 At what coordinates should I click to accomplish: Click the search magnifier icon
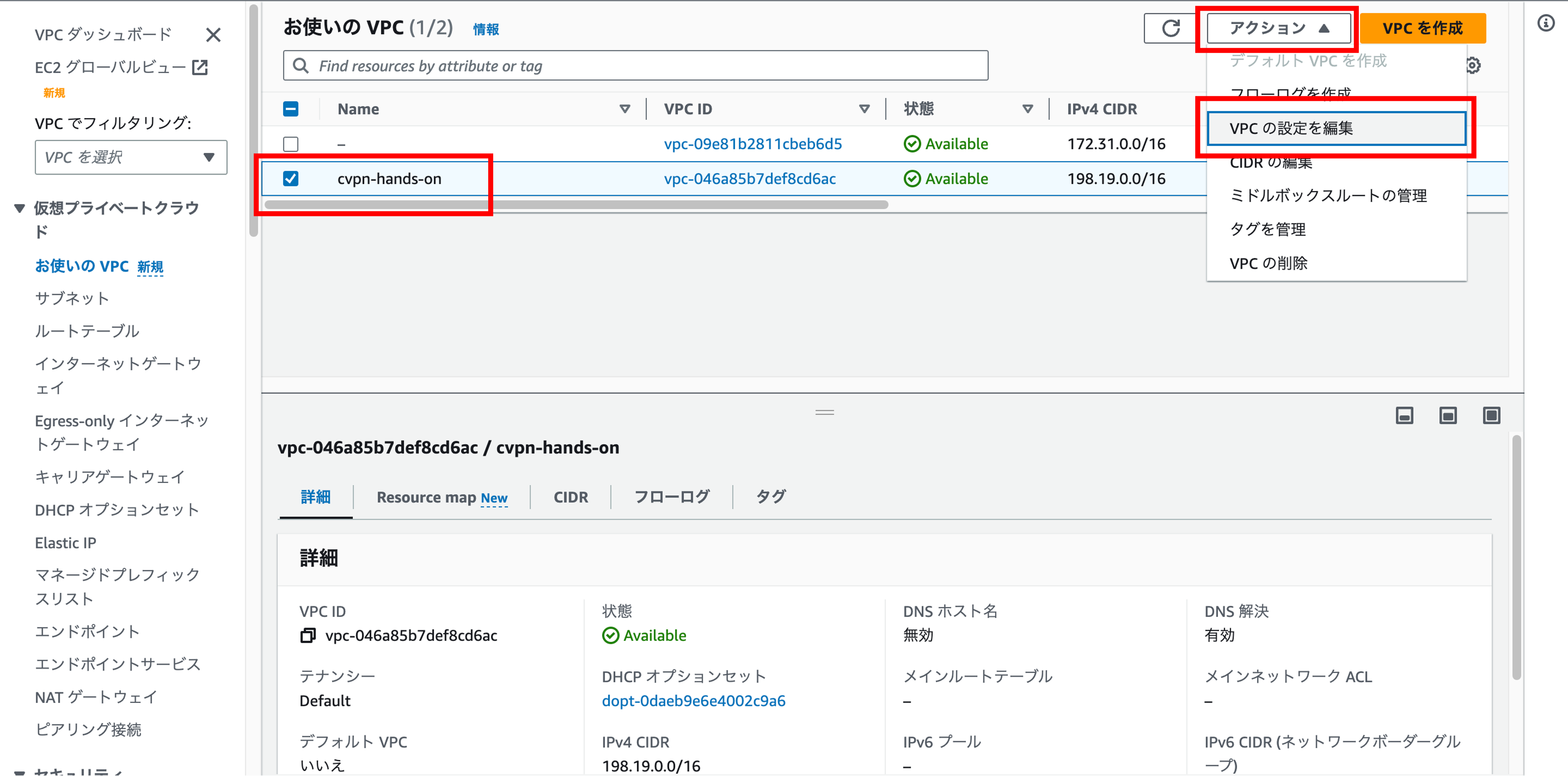[x=301, y=65]
